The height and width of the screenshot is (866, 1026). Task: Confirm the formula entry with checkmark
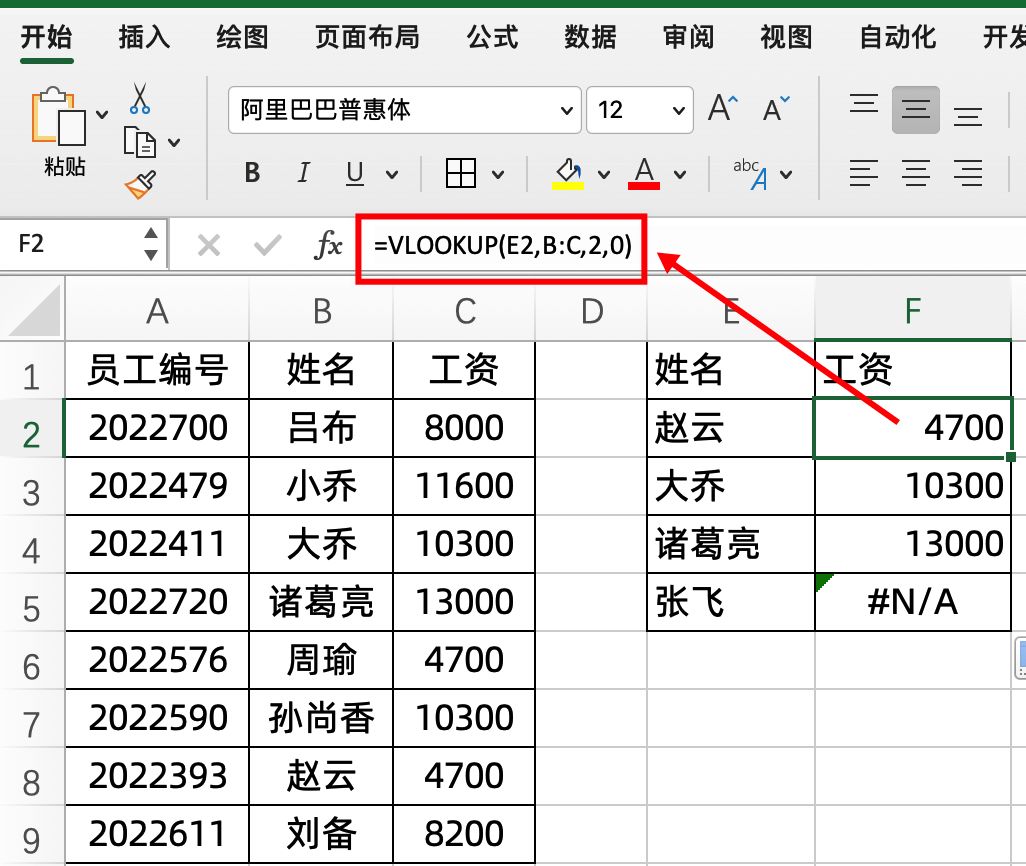click(267, 245)
